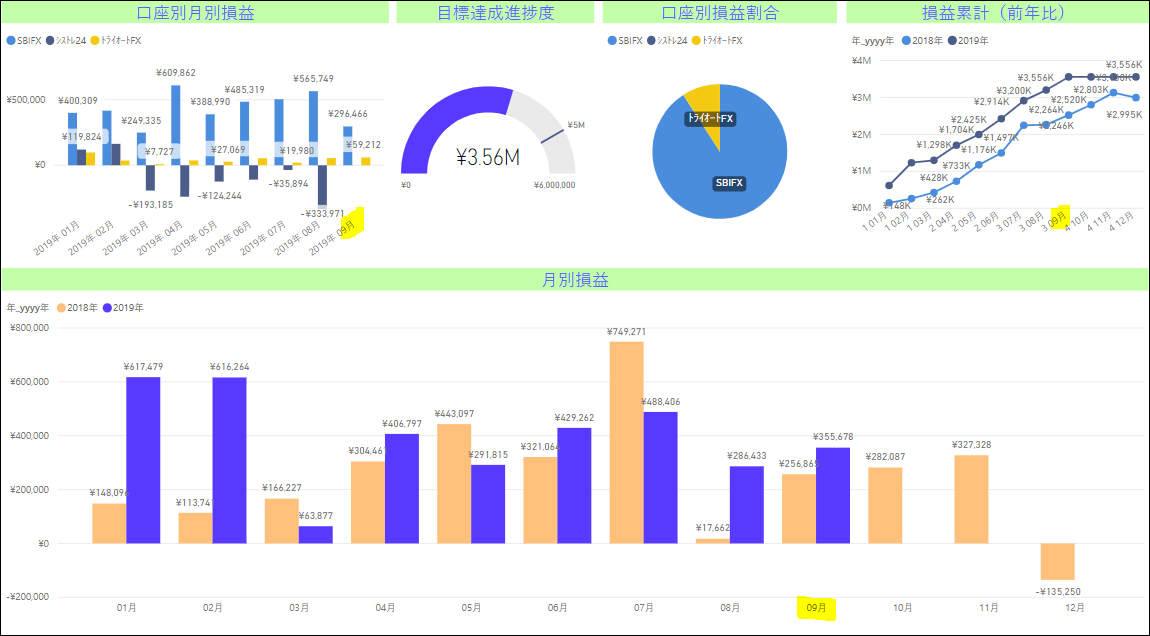Screen dimensions: 1150x636
Task: Select the 2019年 bar for 06月 (¥429,262)
Action: [x=574, y=486]
